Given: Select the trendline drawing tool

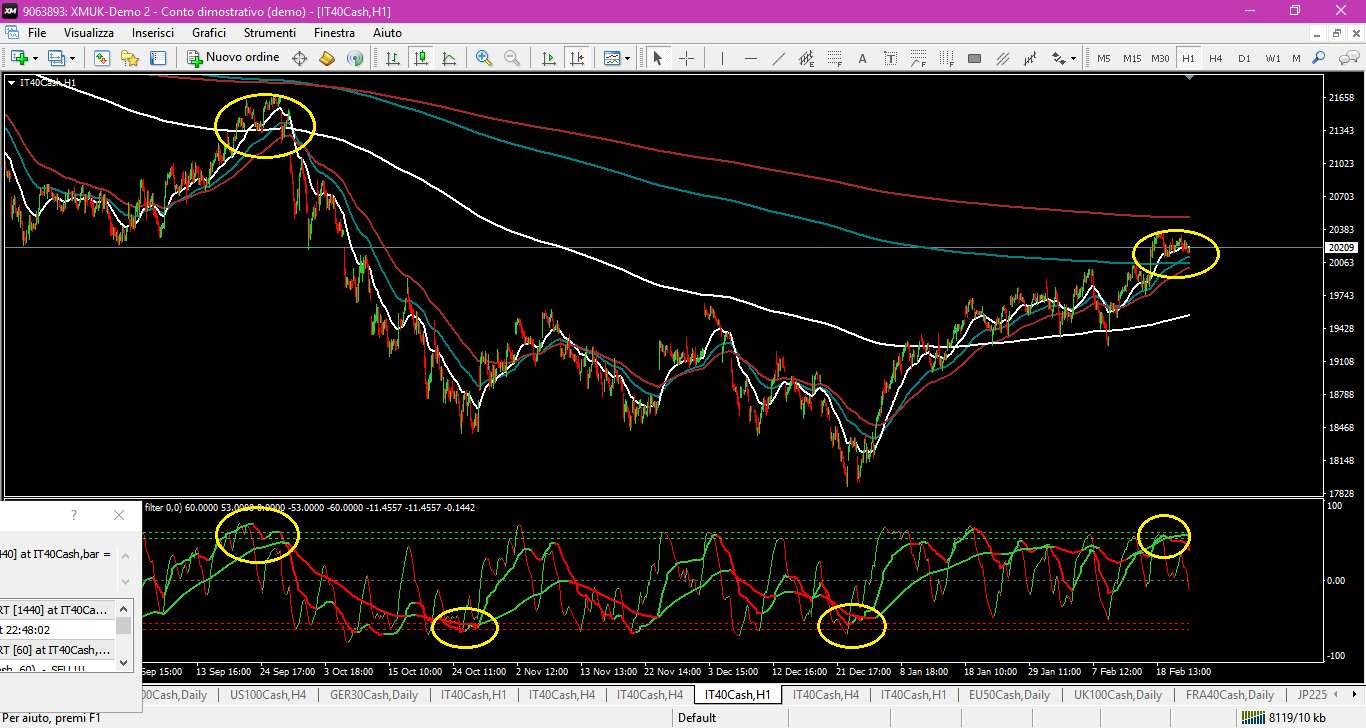Looking at the screenshot, I should tap(779, 58).
